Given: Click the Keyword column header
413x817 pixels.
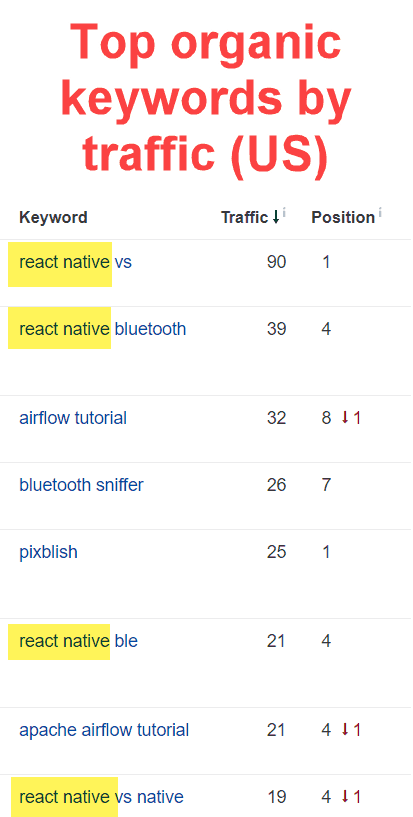Looking at the screenshot, I should (x=53, y=218).
